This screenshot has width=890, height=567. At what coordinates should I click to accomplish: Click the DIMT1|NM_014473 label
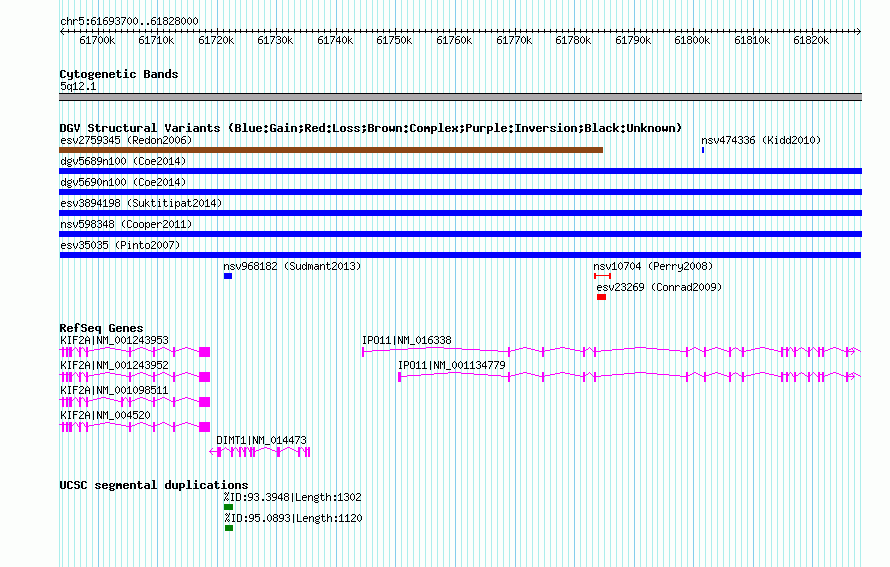point(261,440)
